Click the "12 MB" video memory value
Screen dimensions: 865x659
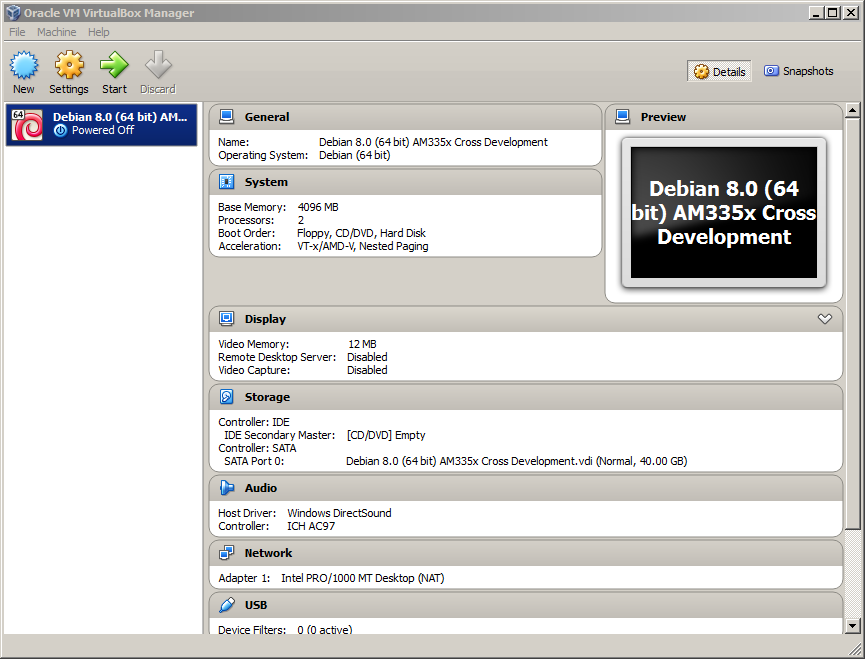[362, 344]
